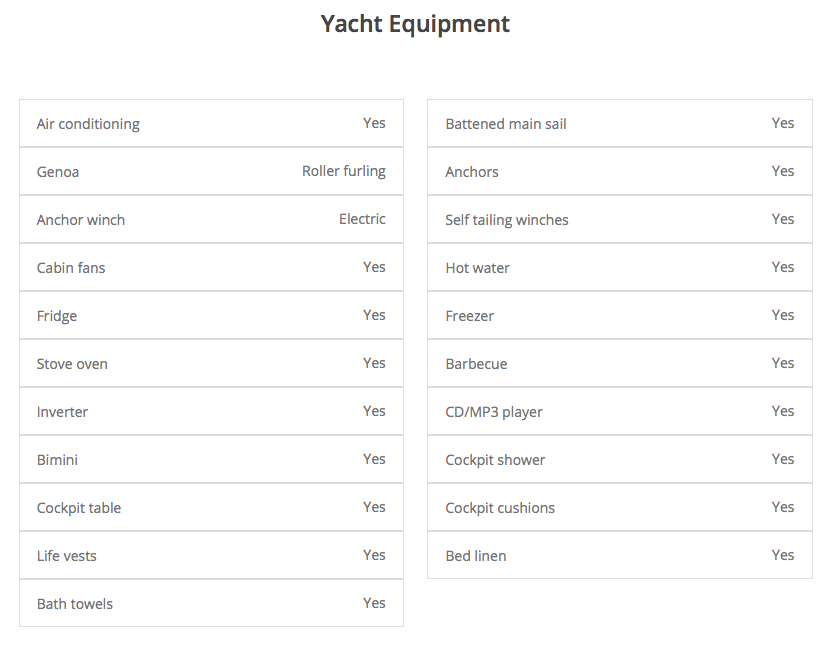
Task: Click the Yacht Equipment heading
Action: click(x=415, y=24)
